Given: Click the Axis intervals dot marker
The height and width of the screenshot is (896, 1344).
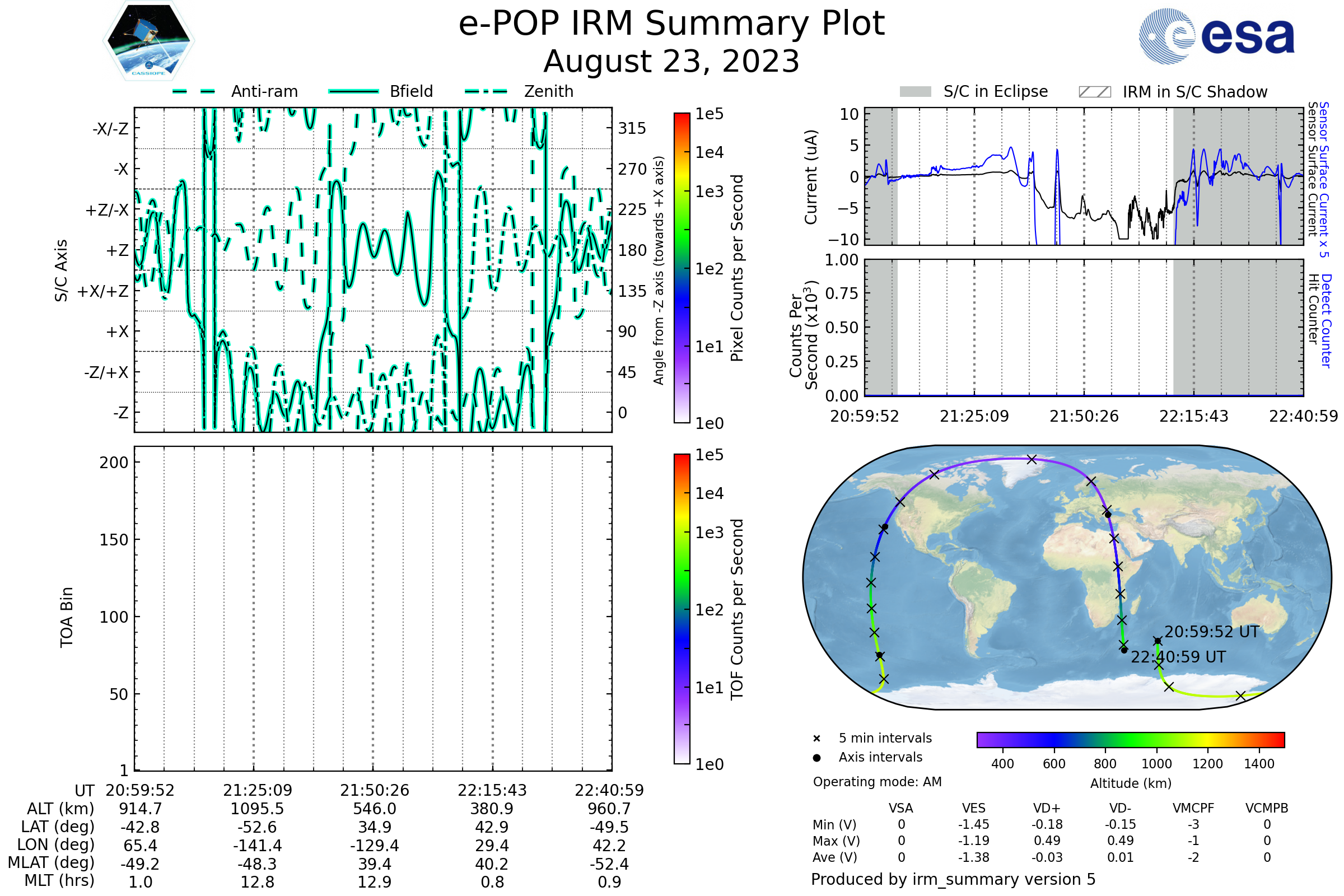Looking at the screenshot, I should pos(816,758).
